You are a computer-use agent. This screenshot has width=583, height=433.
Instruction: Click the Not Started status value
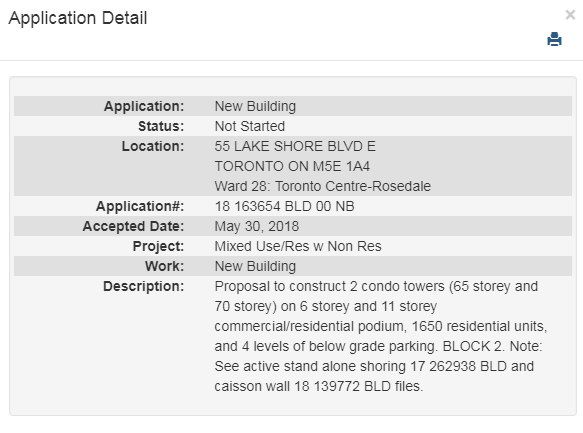[x=249, y=126]
